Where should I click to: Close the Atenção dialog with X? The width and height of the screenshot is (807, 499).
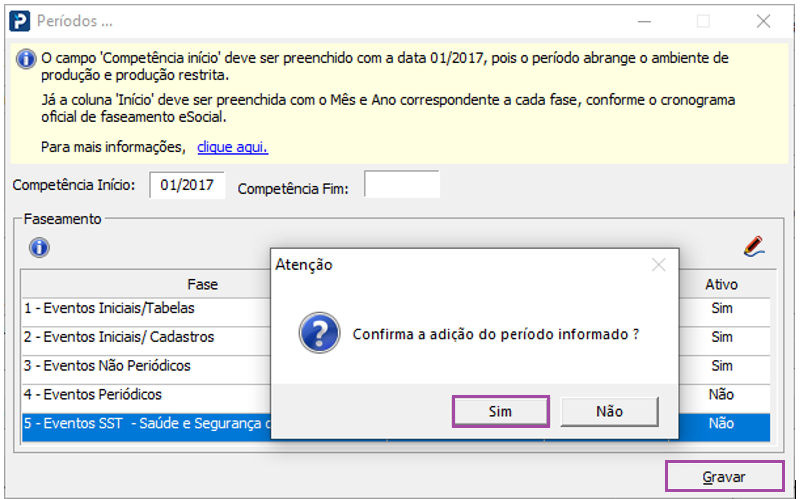(x=658, y=265)
